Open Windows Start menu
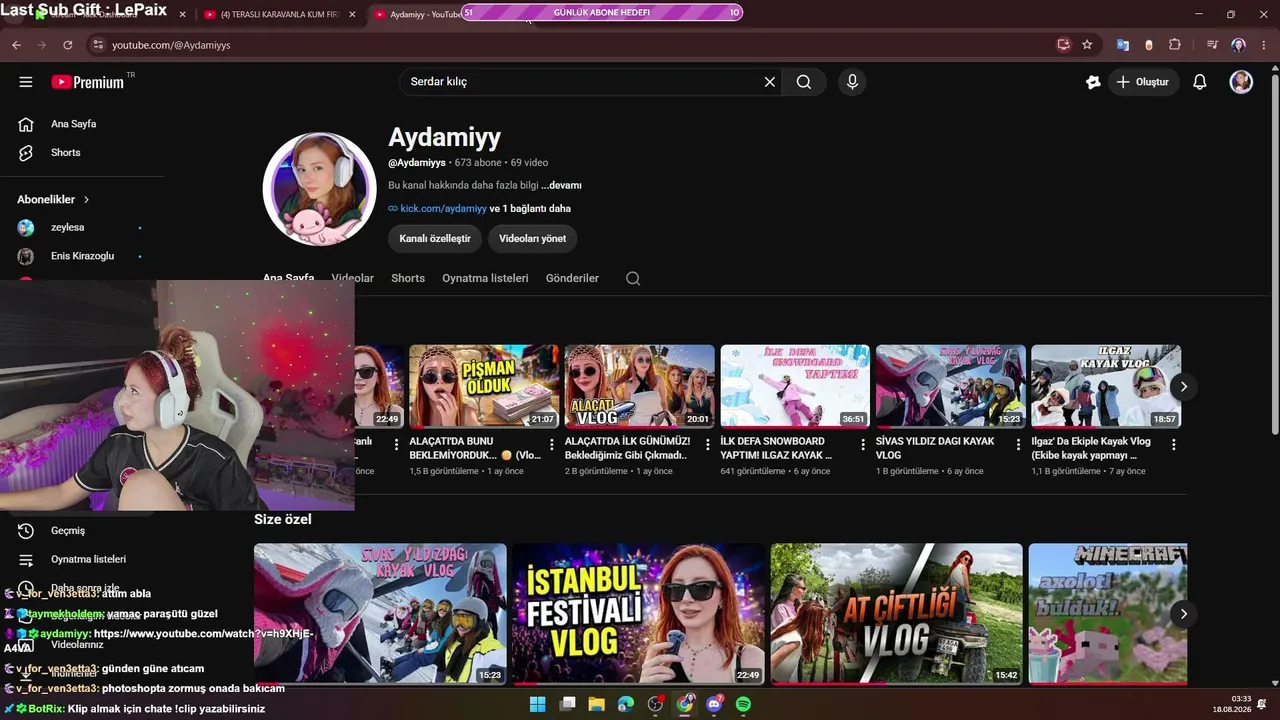 point(538,704)
